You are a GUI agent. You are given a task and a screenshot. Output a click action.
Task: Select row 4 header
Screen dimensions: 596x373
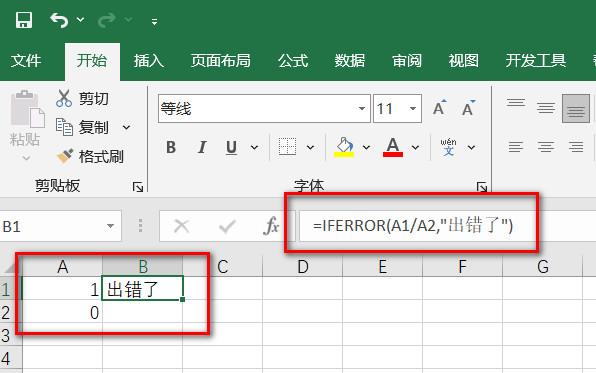[x=11, y=358]
